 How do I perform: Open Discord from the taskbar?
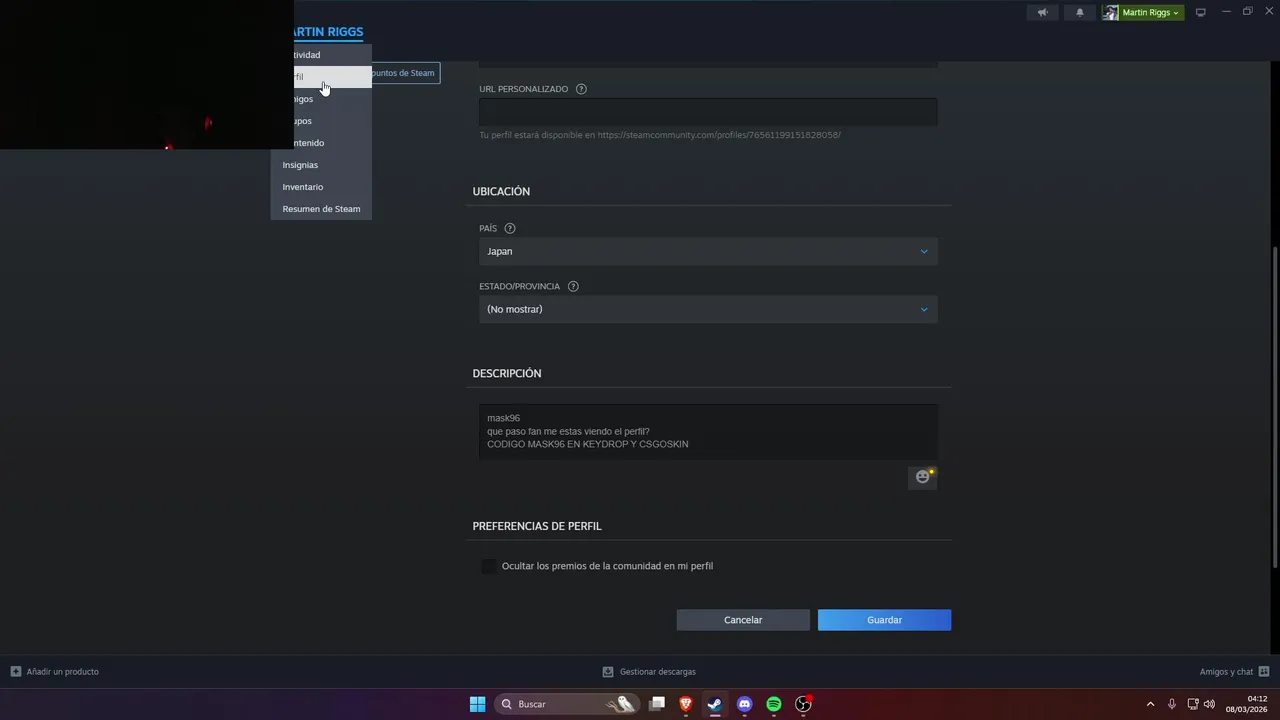point(744,704)
